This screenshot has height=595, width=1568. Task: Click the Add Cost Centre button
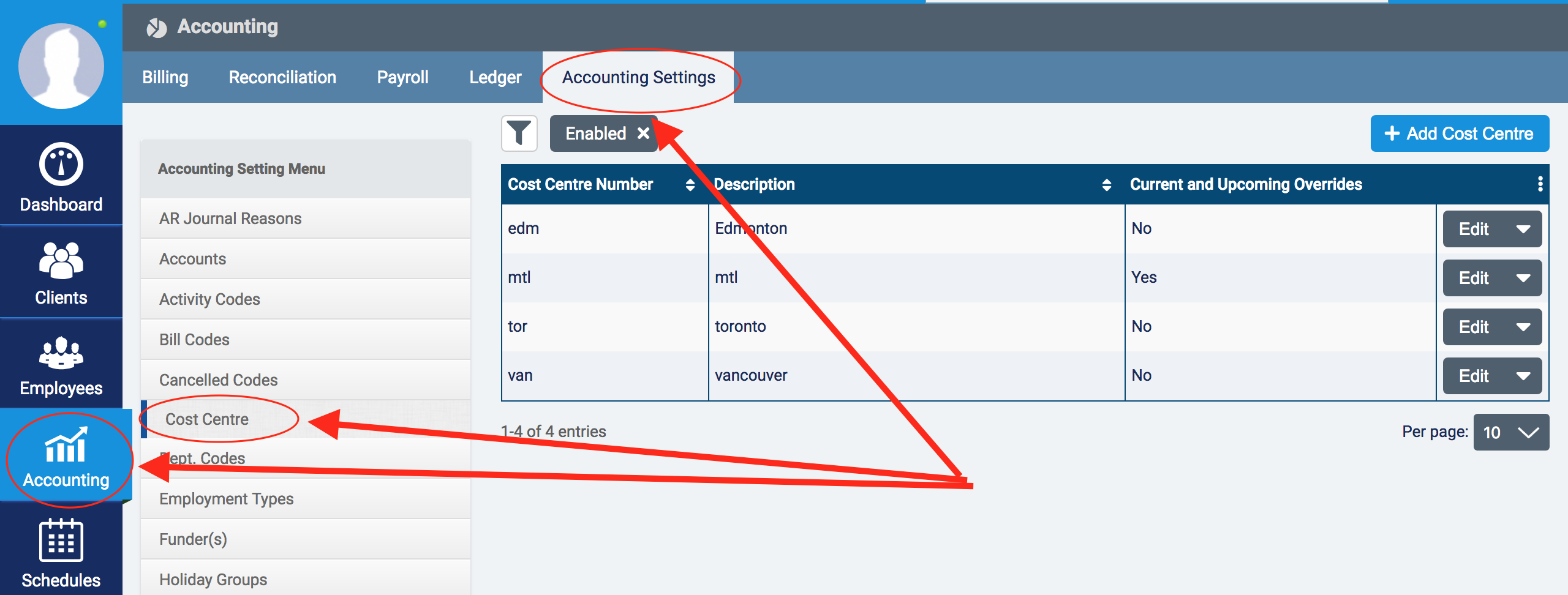(1459, 133)
